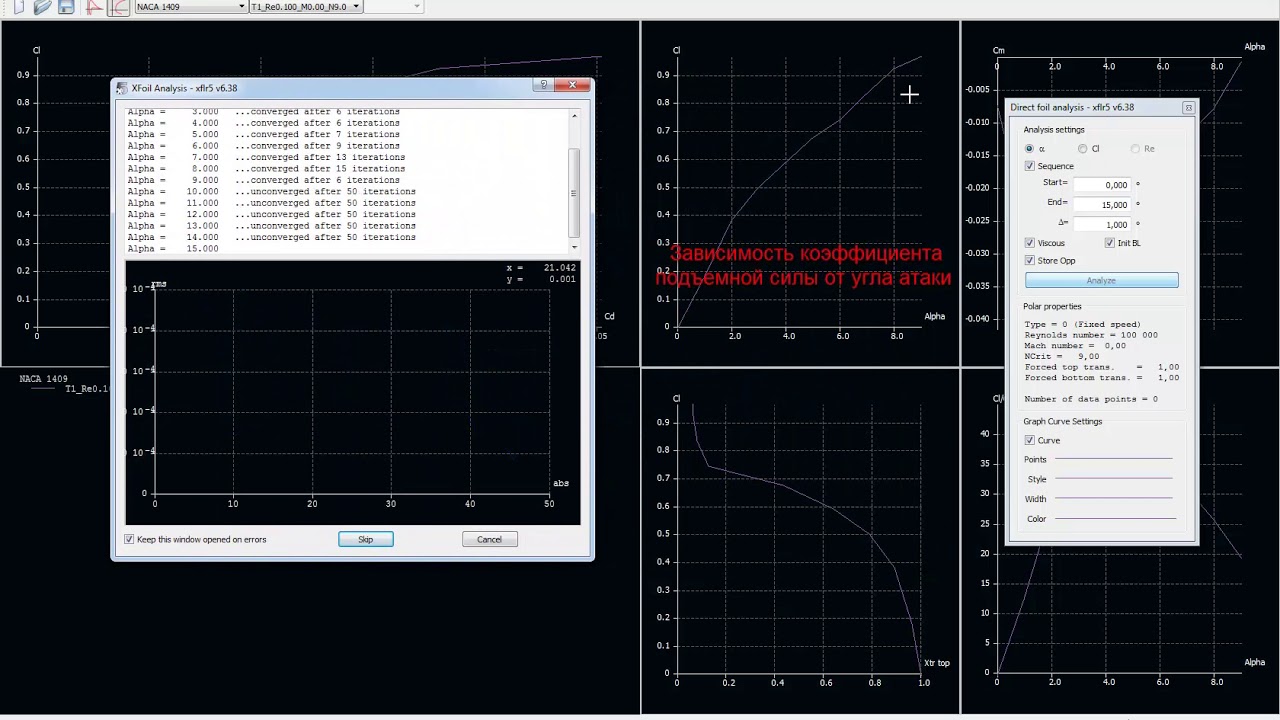Click the 'Graph Curve Settings' group label
The height and width of the screenshot is (720, 1280).
pos(1062,421)
